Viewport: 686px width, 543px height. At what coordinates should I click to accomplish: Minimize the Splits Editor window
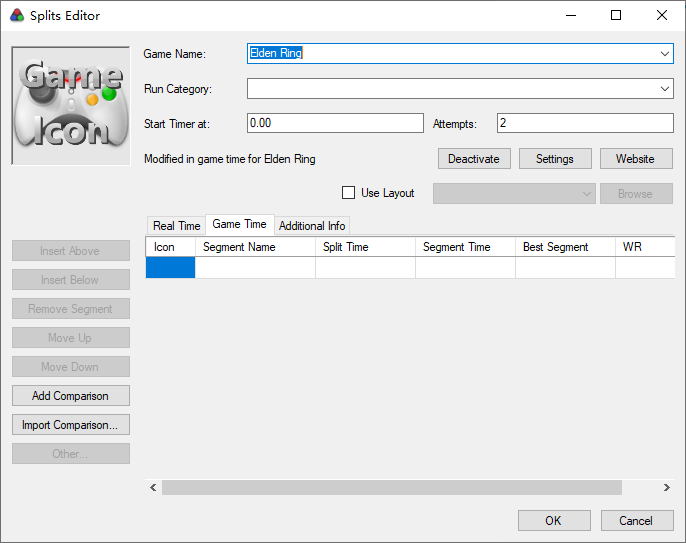click(x=571, y=15)
